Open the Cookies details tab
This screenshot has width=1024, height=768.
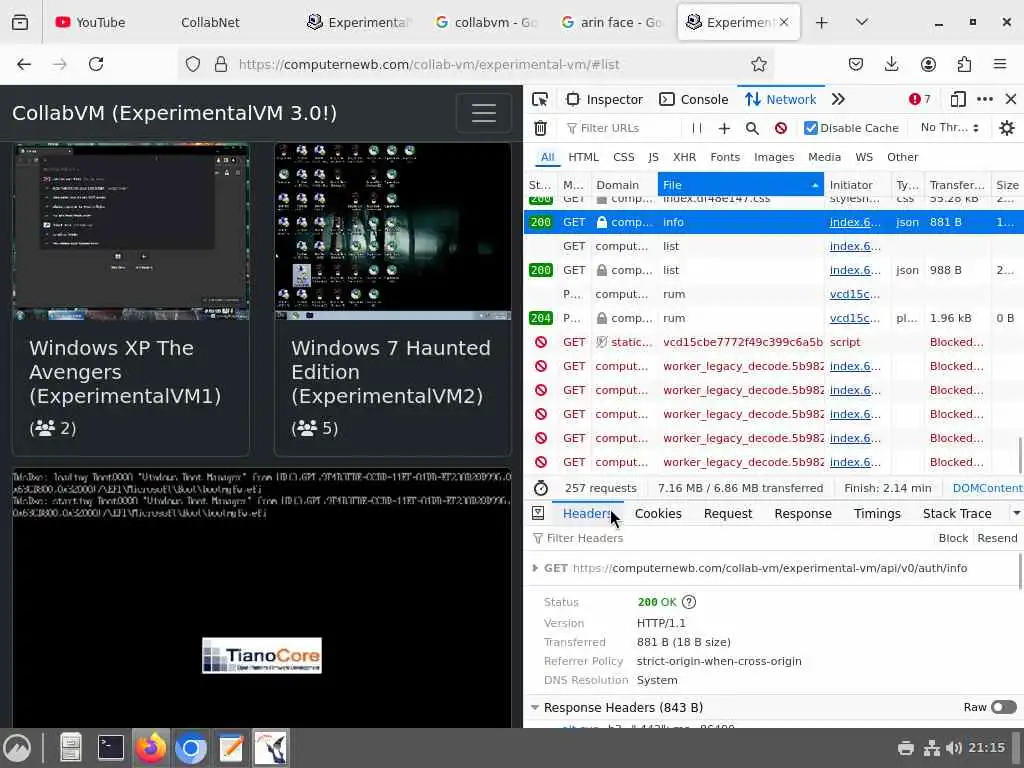[x=658, y=513]
